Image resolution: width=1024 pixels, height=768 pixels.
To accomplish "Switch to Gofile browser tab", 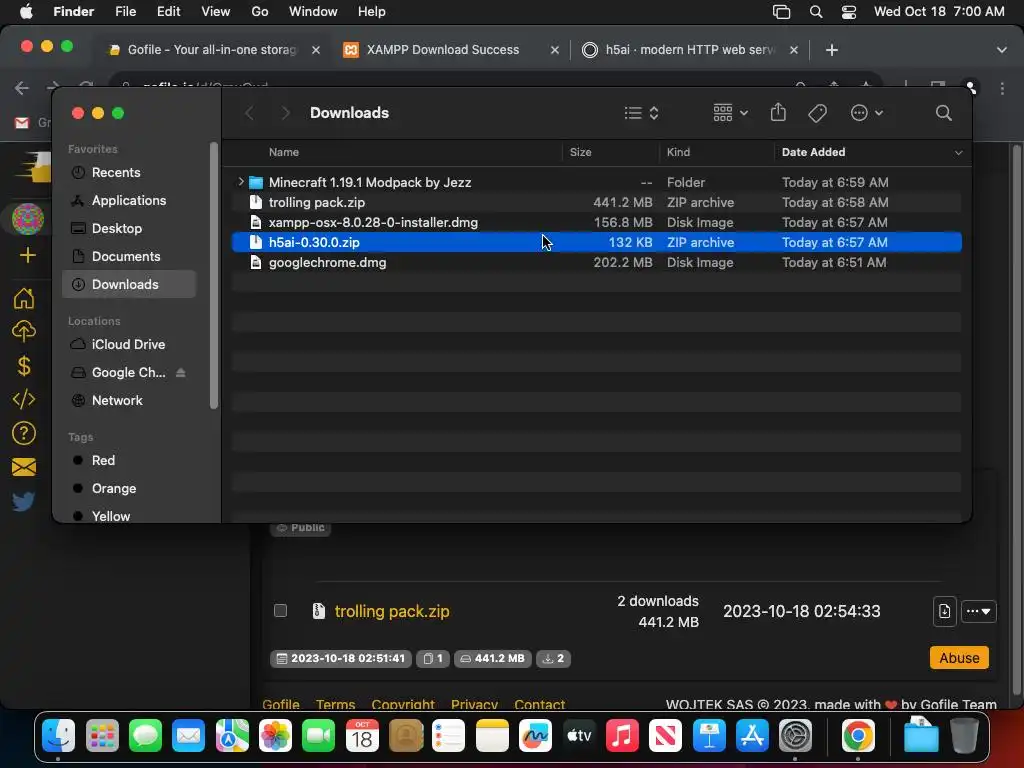I will tap(212, 50).
